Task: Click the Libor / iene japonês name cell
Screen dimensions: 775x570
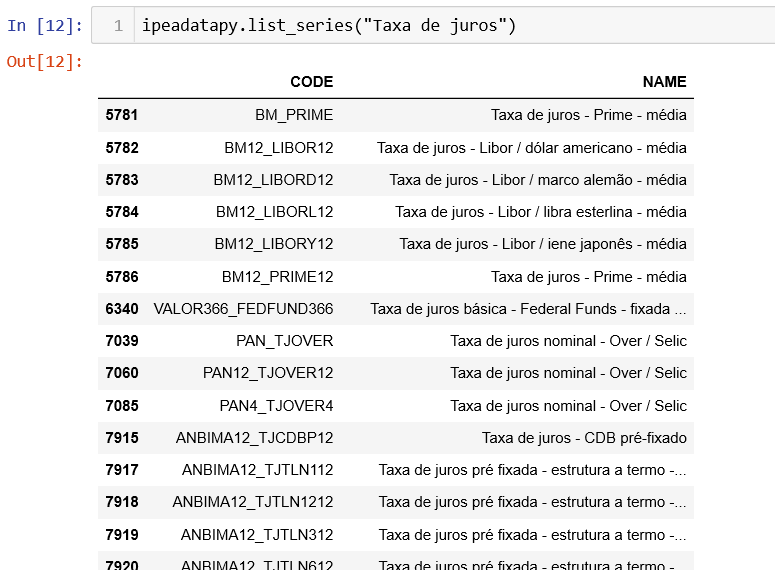Action: [543, 244]
